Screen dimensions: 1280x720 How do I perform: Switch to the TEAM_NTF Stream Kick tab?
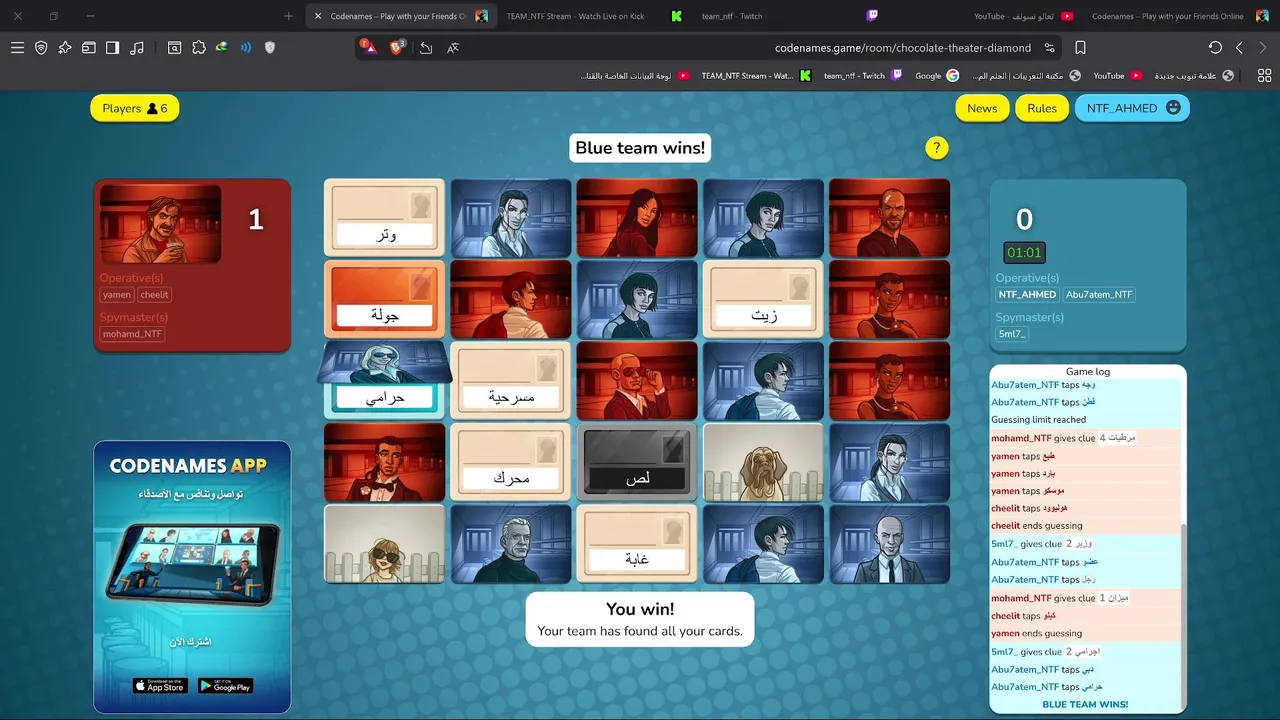[x=595, y=16]
